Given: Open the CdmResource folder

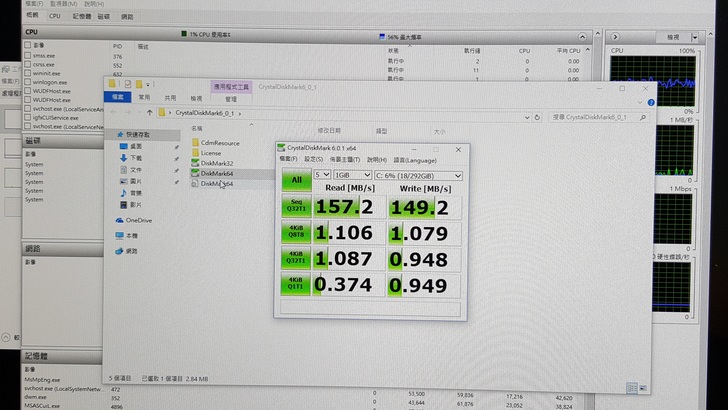Looking at the screenshot, I should tap(220, 143).
